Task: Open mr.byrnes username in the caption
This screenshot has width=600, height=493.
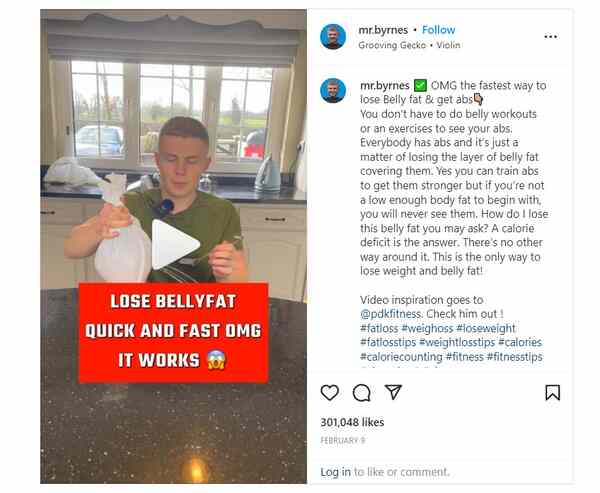Action: (x=385, y=85)
